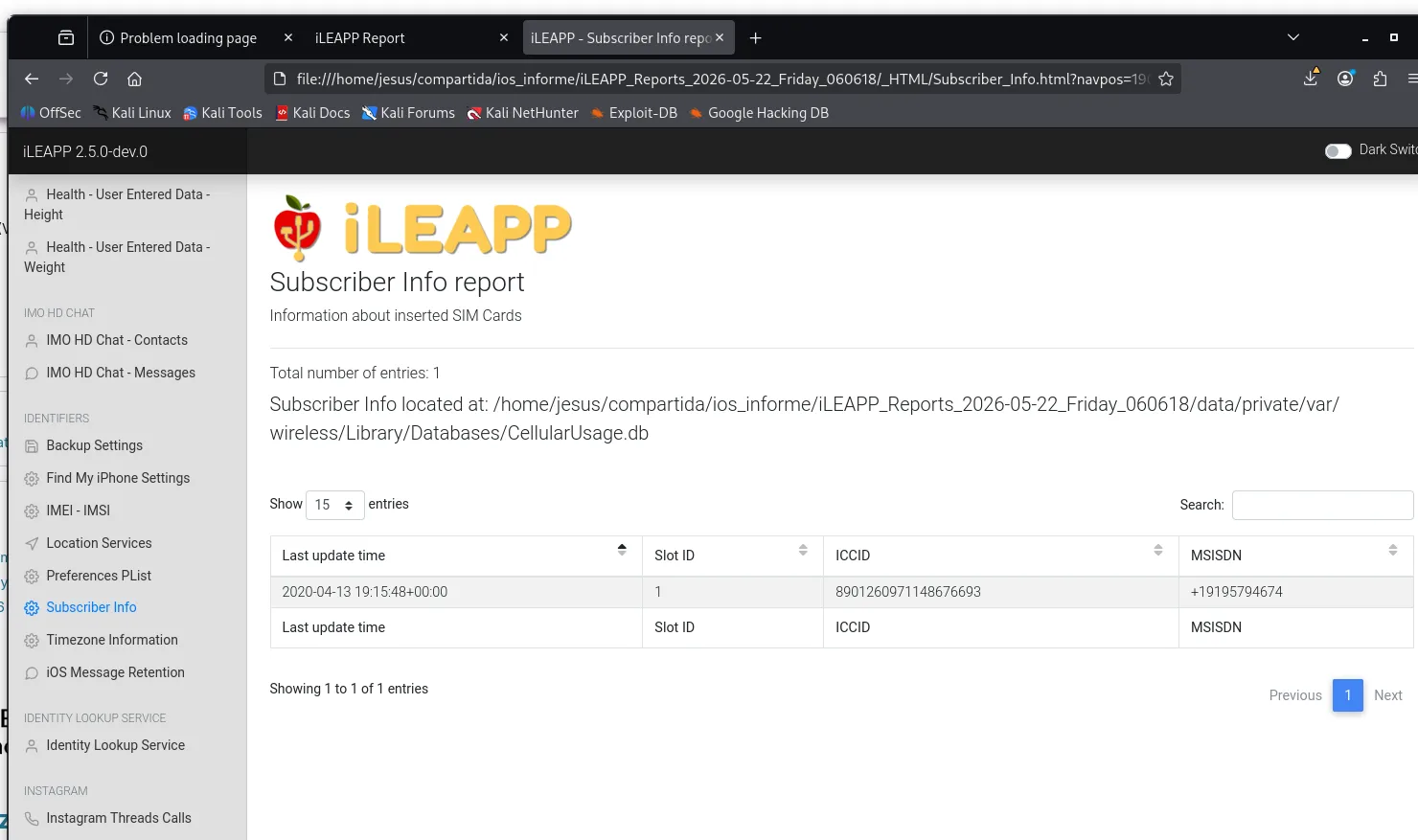Viewport: 1418px width, 840px height.
Task: Click the browser Forward arrow
Action: [x=66, y=79]
